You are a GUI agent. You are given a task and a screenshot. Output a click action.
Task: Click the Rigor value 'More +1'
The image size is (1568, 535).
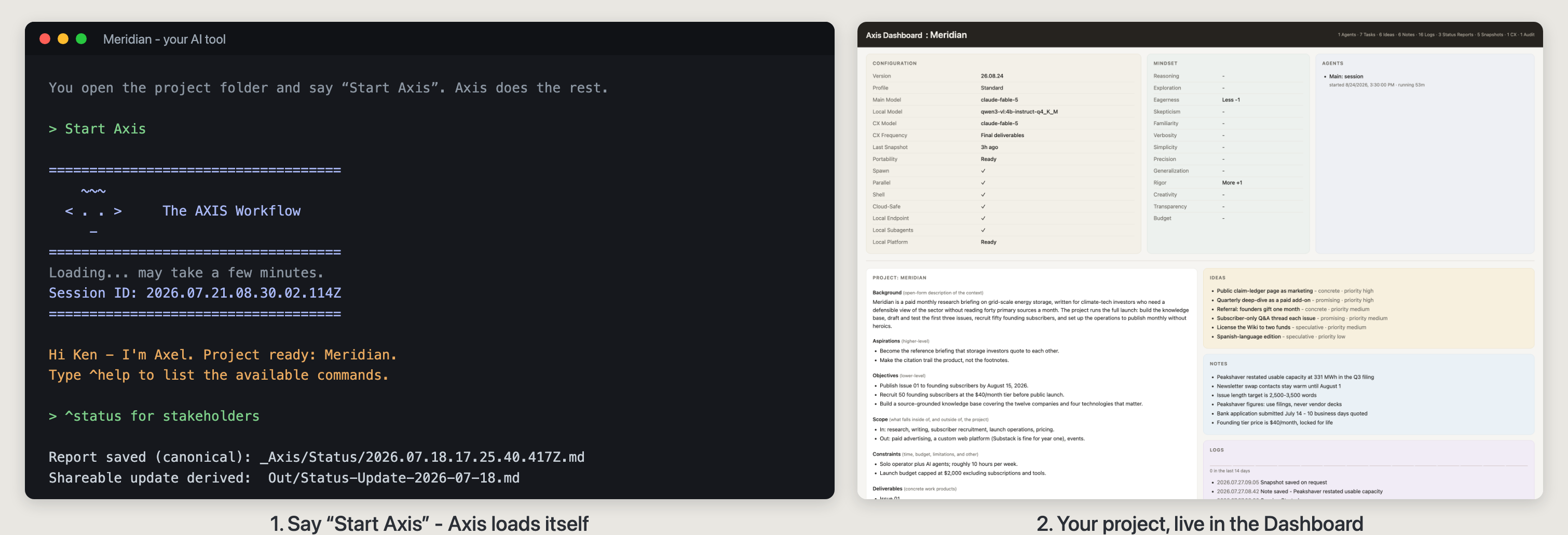point(1232,183)
